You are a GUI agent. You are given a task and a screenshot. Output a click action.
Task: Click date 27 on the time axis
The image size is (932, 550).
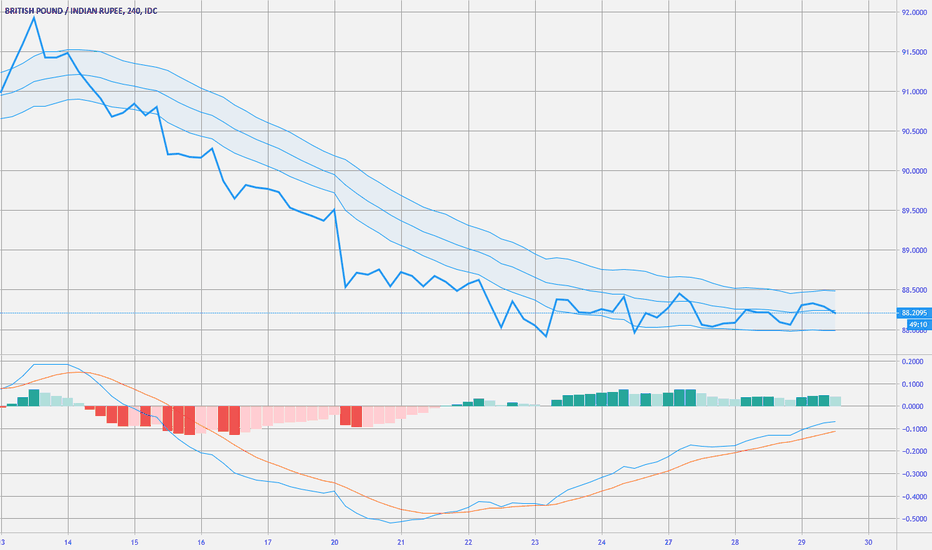click(x=669, y=542)
